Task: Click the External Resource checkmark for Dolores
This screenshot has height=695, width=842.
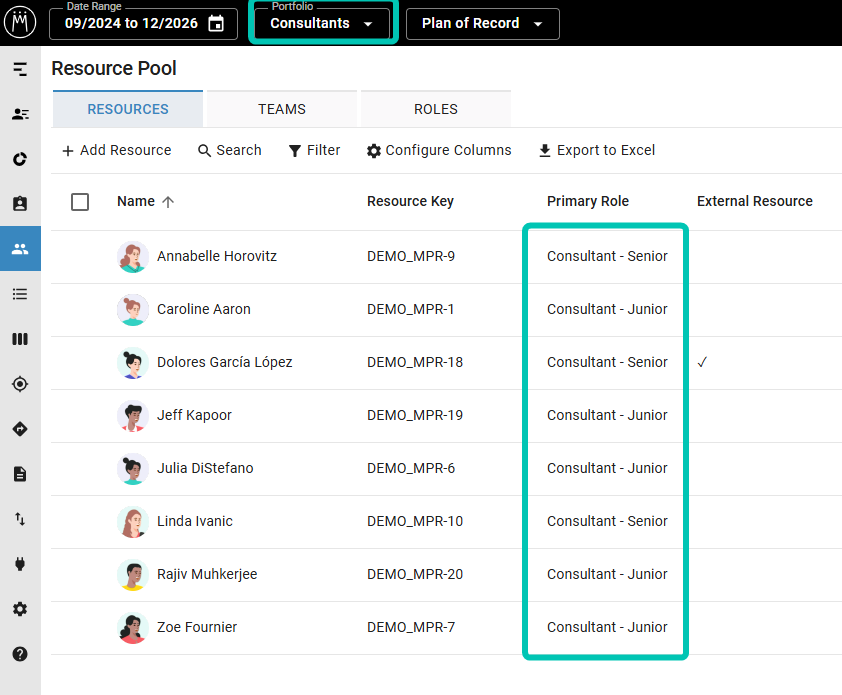Action: pos(702,363)
